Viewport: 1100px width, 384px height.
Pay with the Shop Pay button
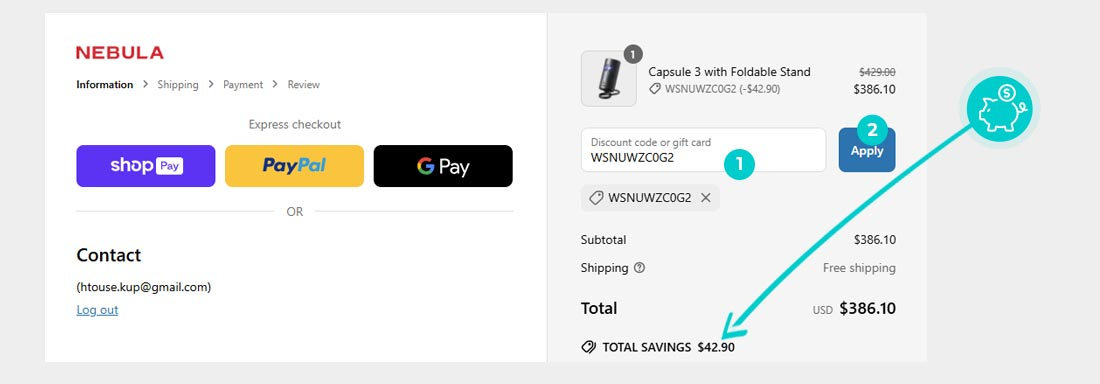[146, 166]
